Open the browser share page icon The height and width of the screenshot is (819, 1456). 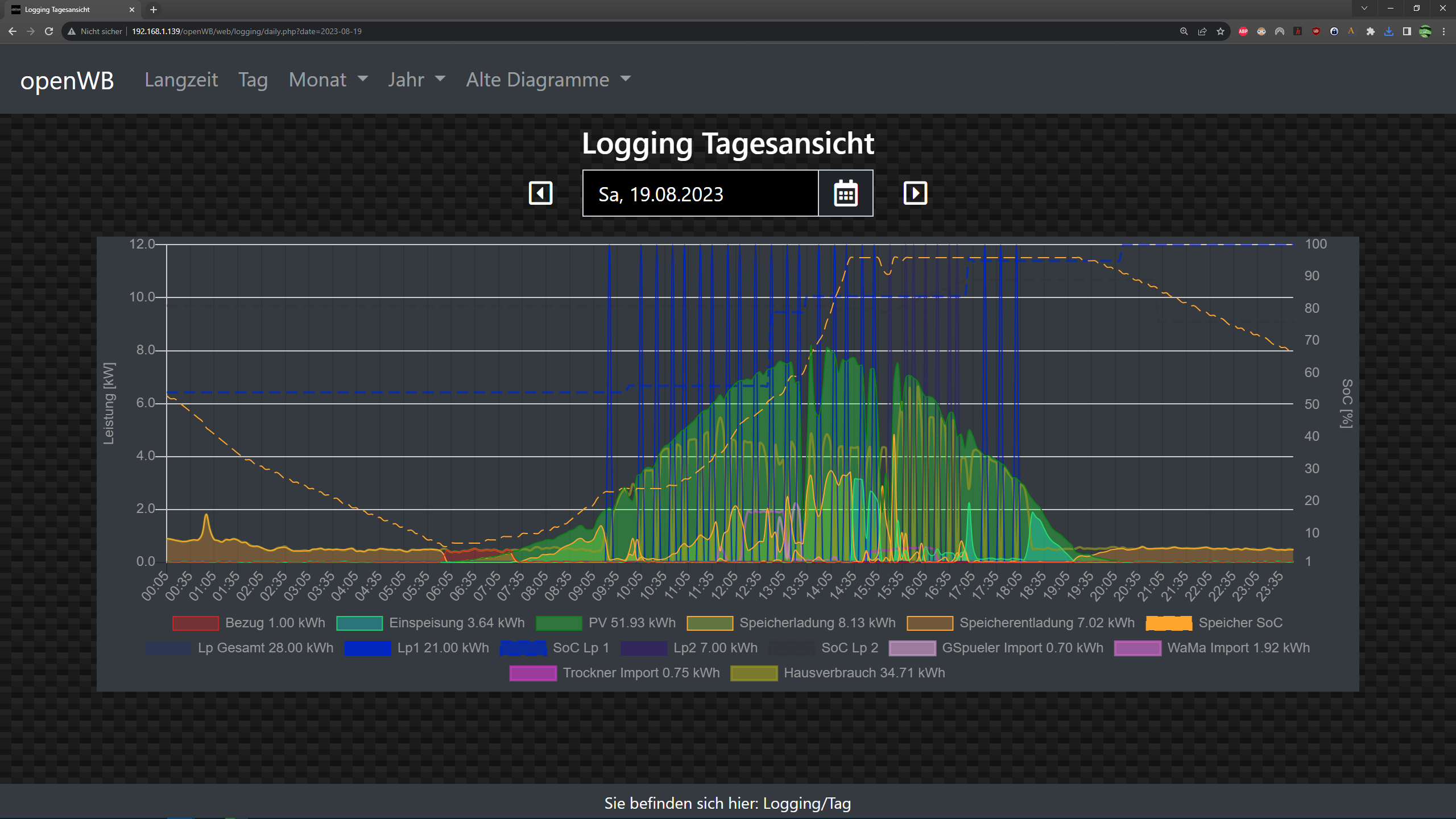coord(1202,31)
